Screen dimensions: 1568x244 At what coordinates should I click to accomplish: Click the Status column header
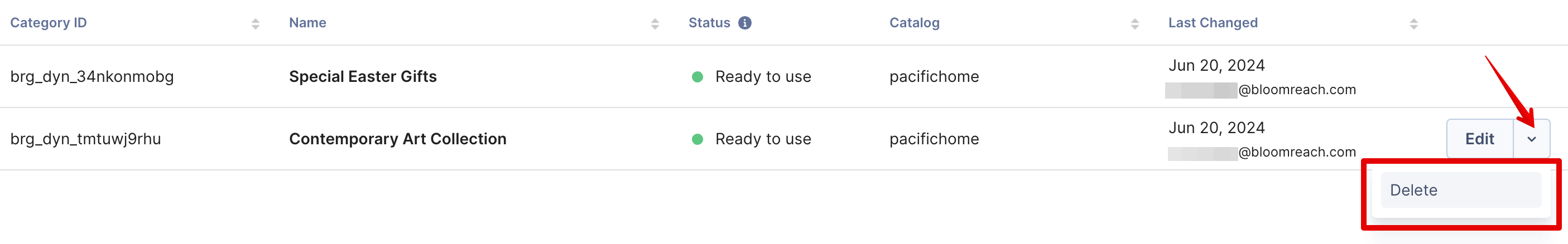709,23
